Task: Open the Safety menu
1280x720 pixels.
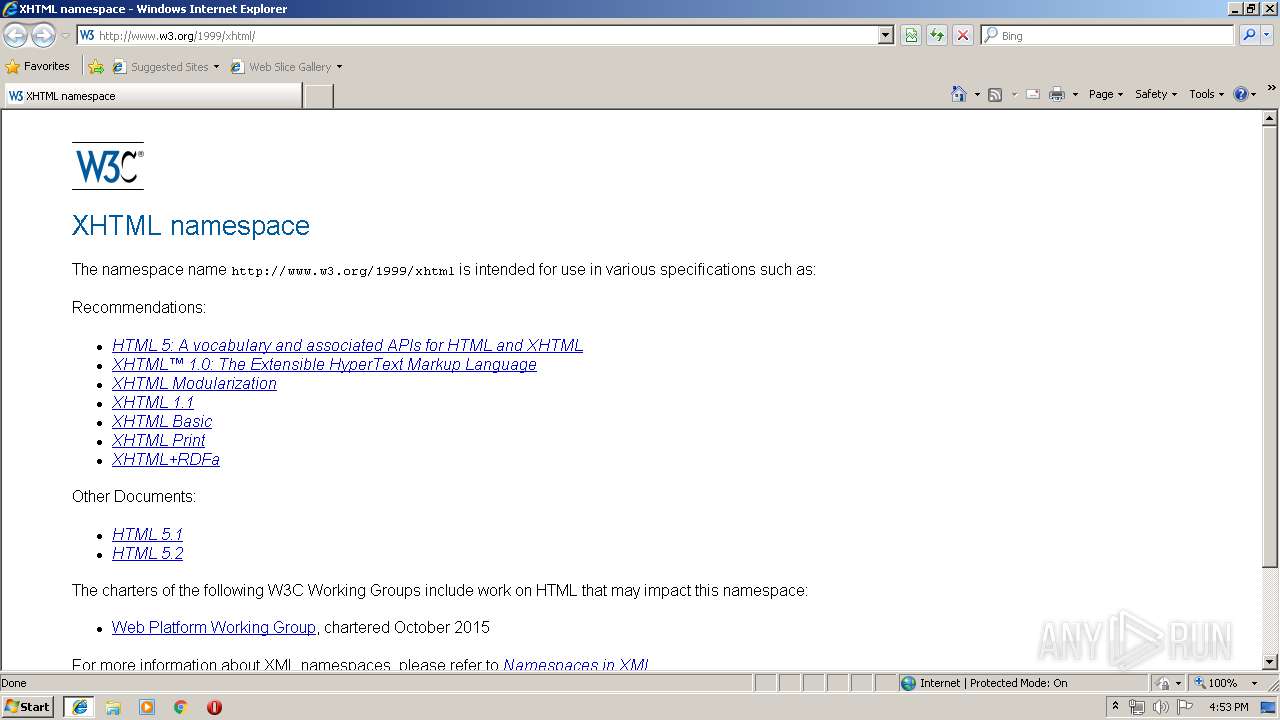Action: 1156,94
